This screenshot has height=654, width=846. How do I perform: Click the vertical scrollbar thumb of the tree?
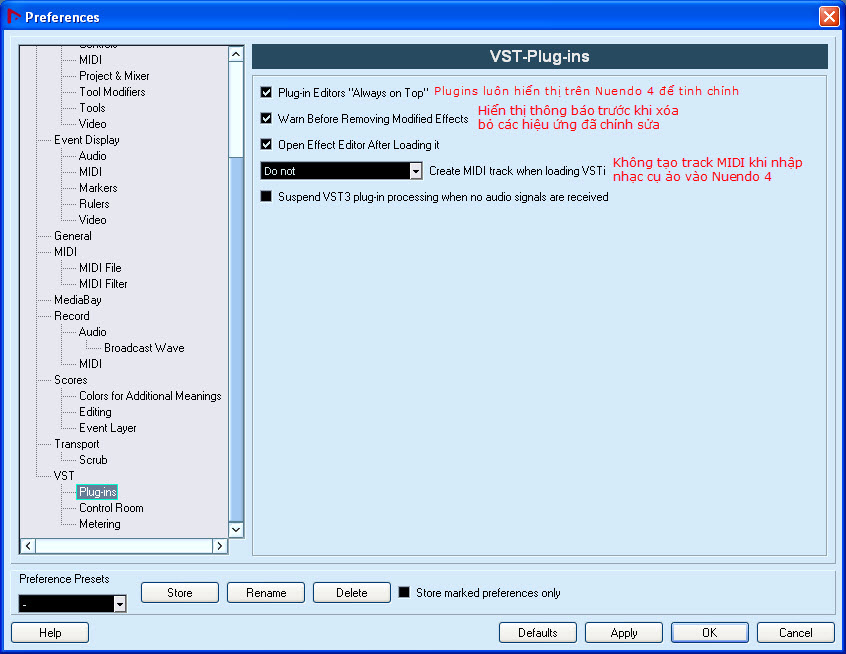click(x=236, y=339)
